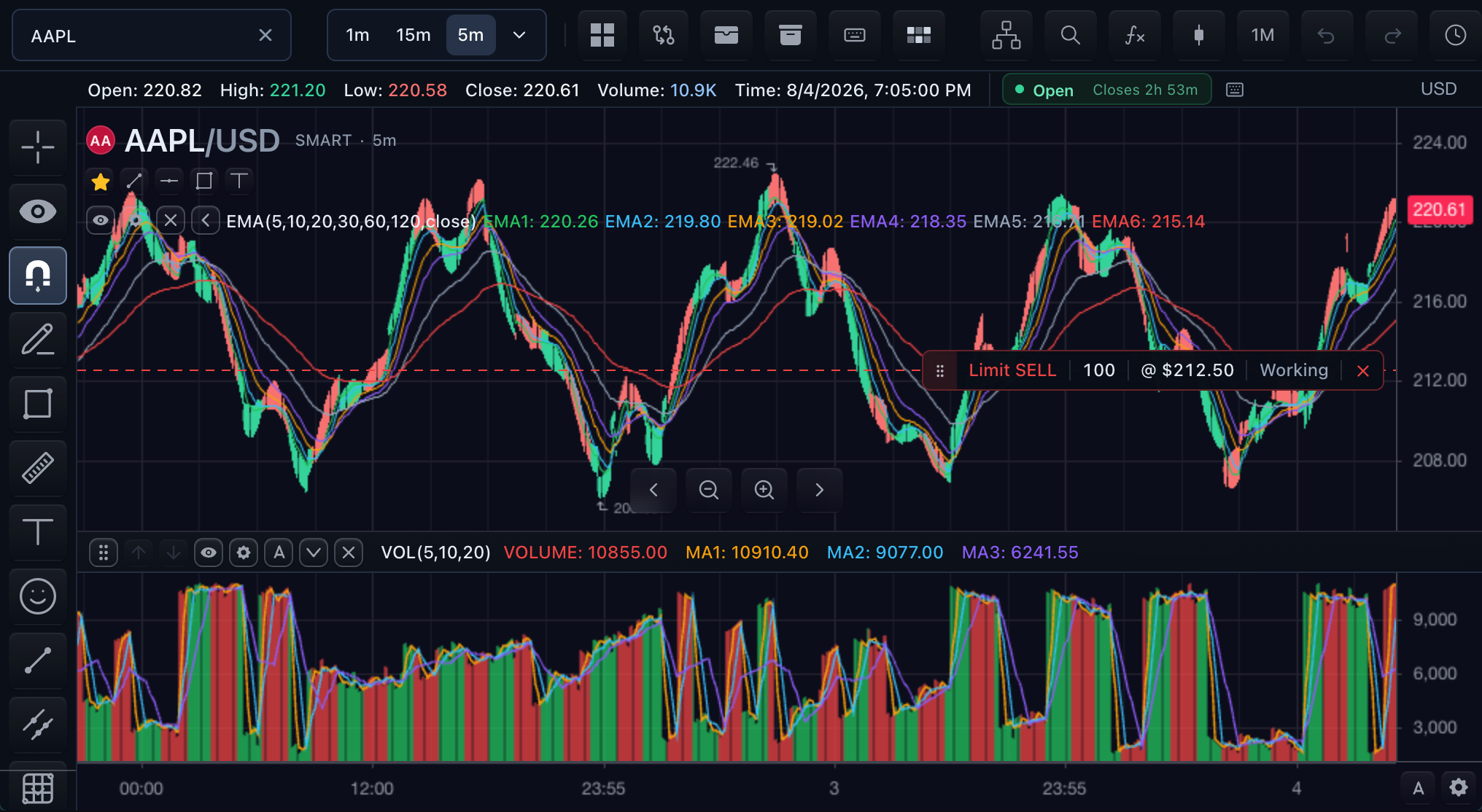The height and width of the screenshot is (812, 1482).
Task: Redo the last chart action
Action: (1392, 35)
